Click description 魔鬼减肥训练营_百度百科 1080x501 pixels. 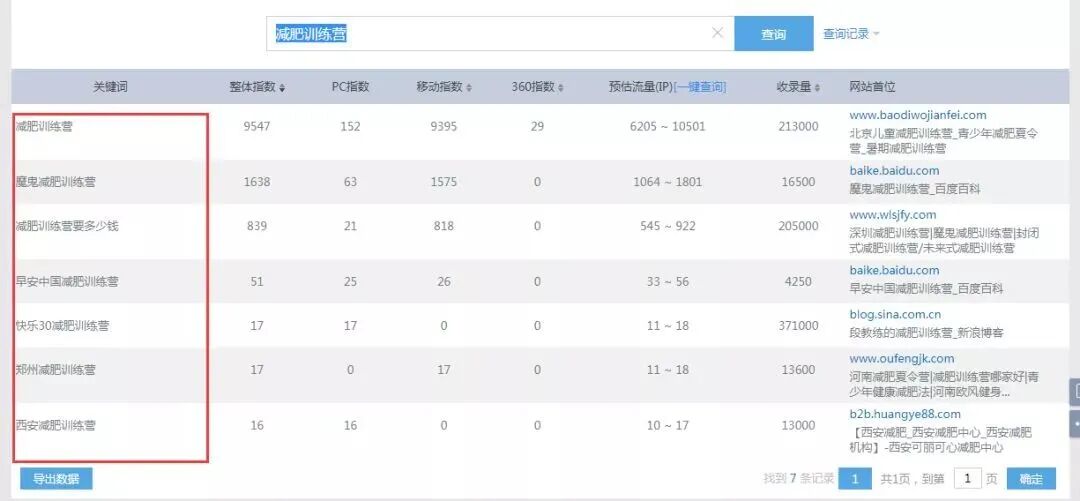coord(915,189)
